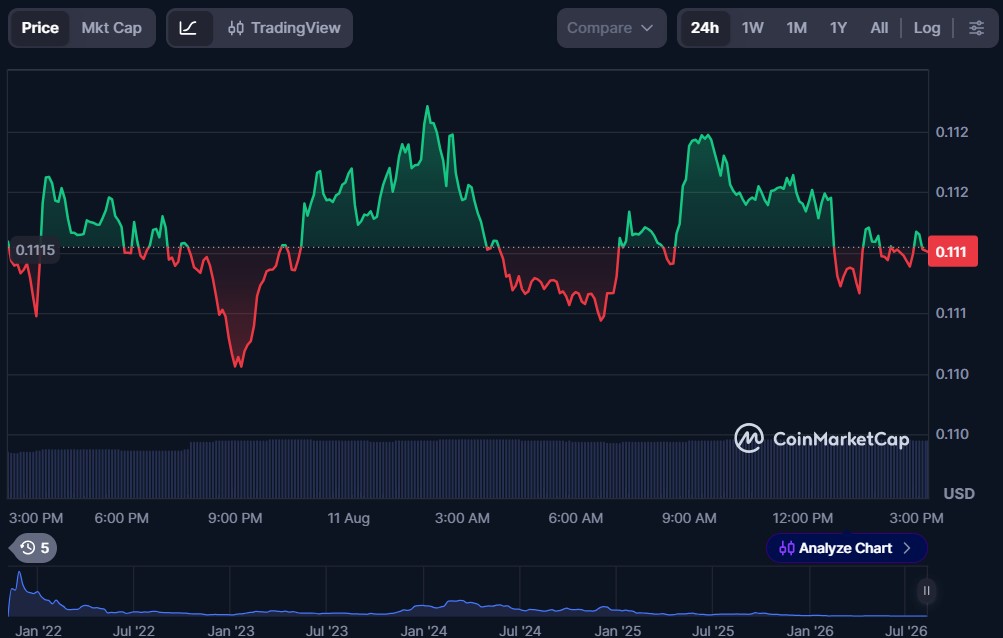Image resolution: width=1003 pixels, height=638 pixels.
Task: Click Jan '24 on mini timeline
Action: (x=423, y=631)
